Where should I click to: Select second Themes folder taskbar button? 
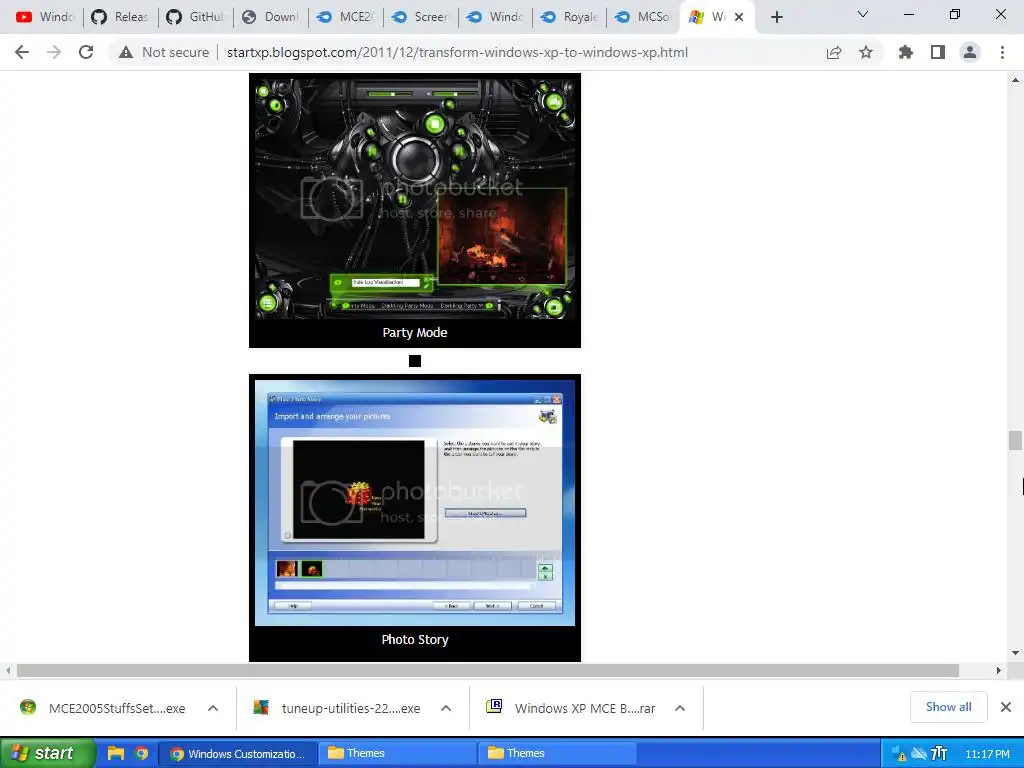coord(557,754)
